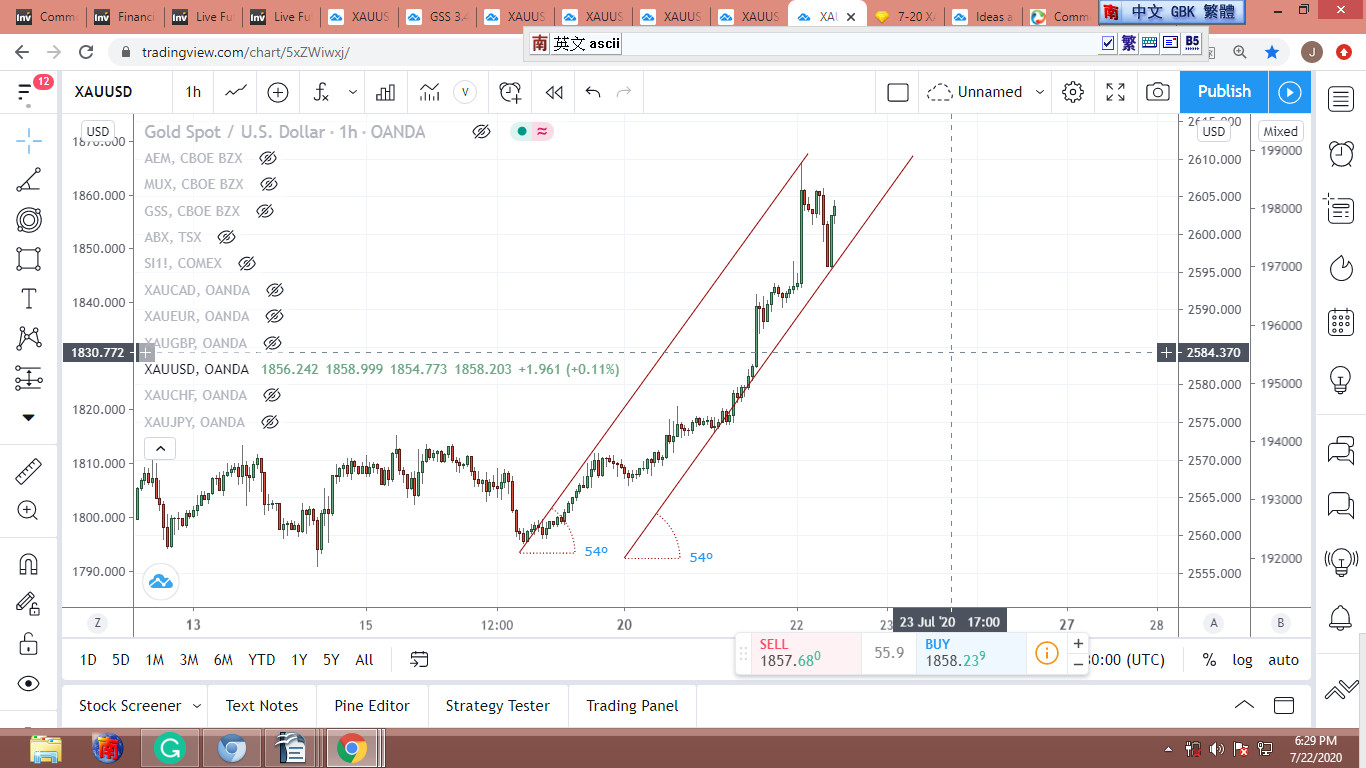Image resolution: width=1366 pixels, height=768 pixels.
Task: Open the indicator templates button
Action: click(430, 92)
